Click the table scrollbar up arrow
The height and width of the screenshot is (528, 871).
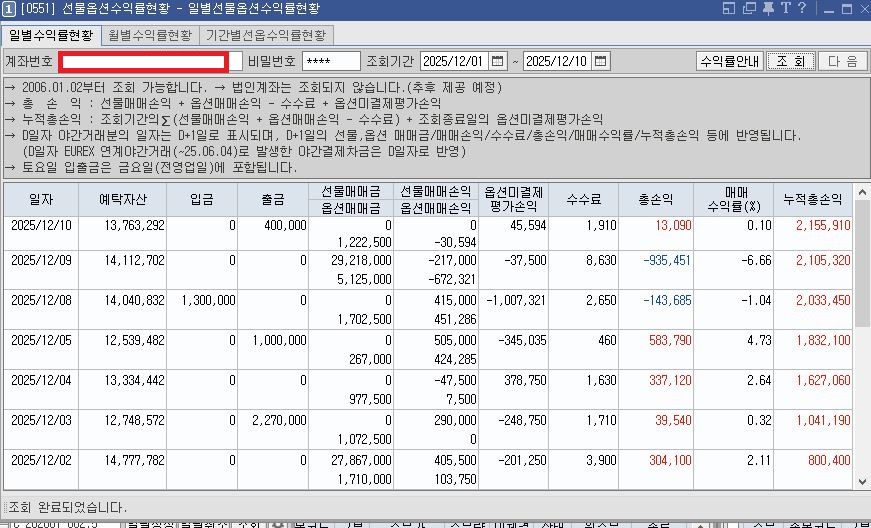click(862, 193)
